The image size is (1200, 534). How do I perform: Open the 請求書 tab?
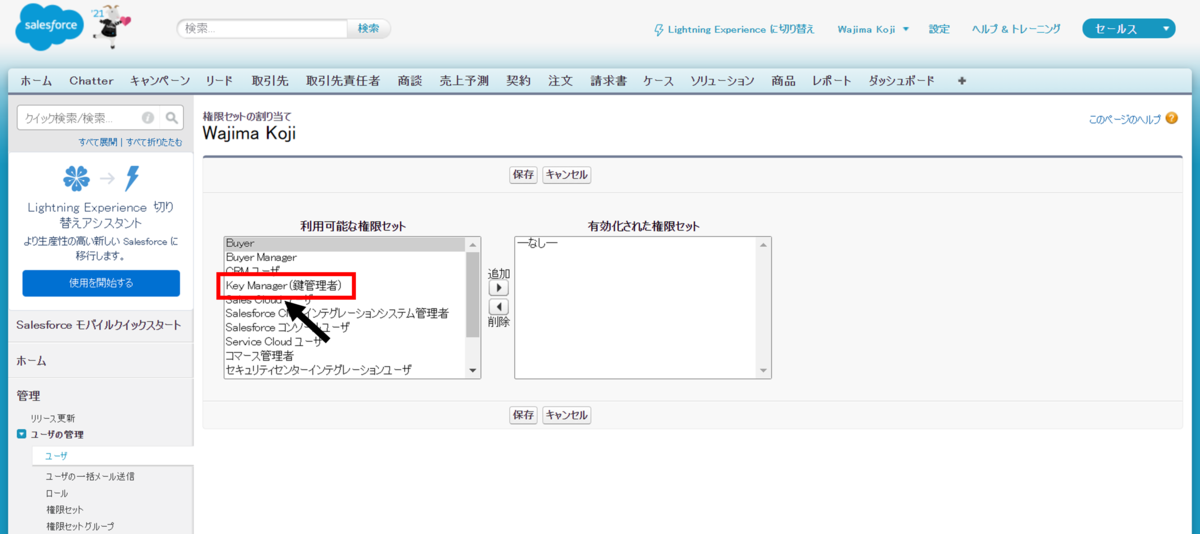[x=608, y=81]
